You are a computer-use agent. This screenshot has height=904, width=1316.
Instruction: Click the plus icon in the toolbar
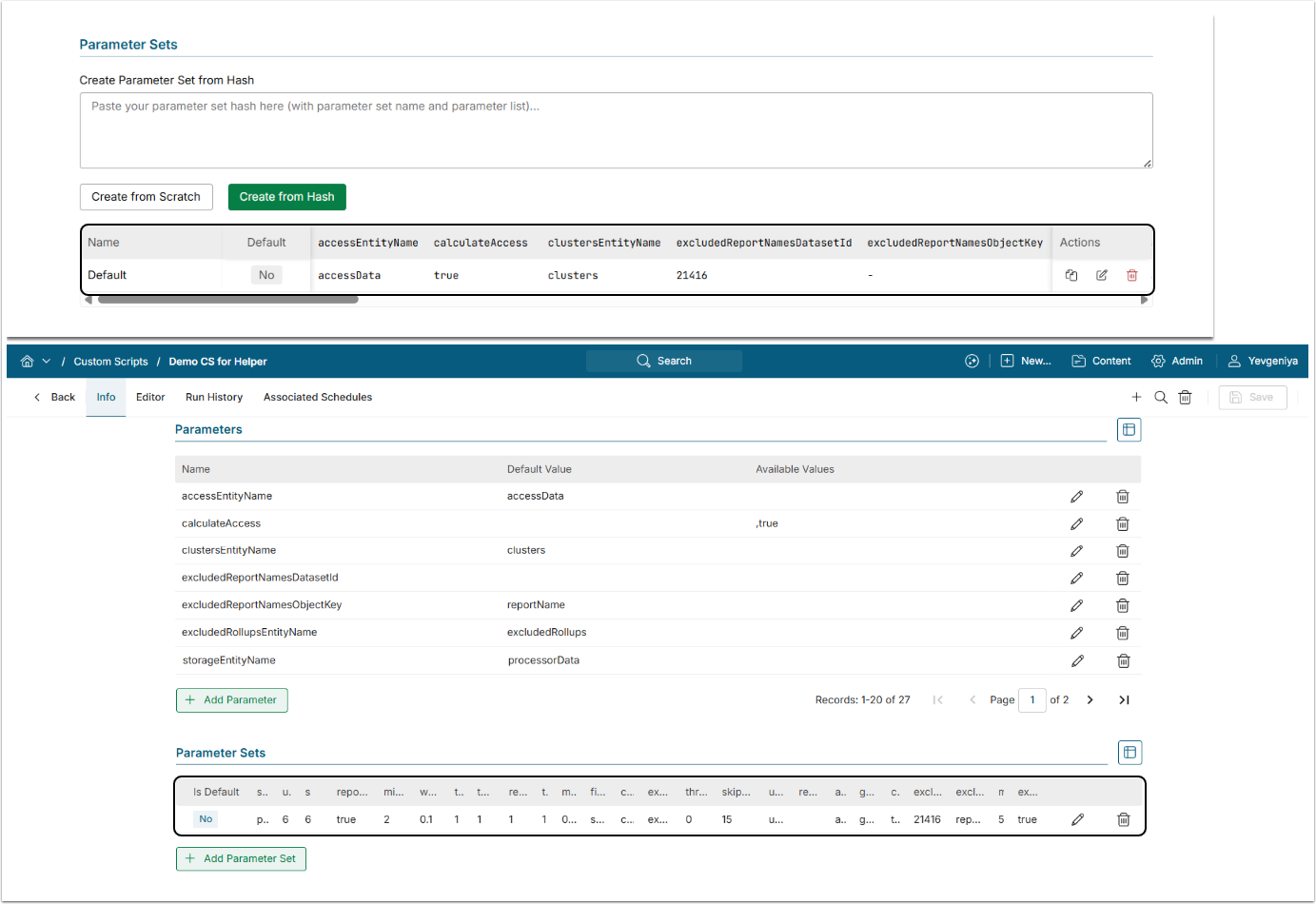click(x=1136, y=398)
